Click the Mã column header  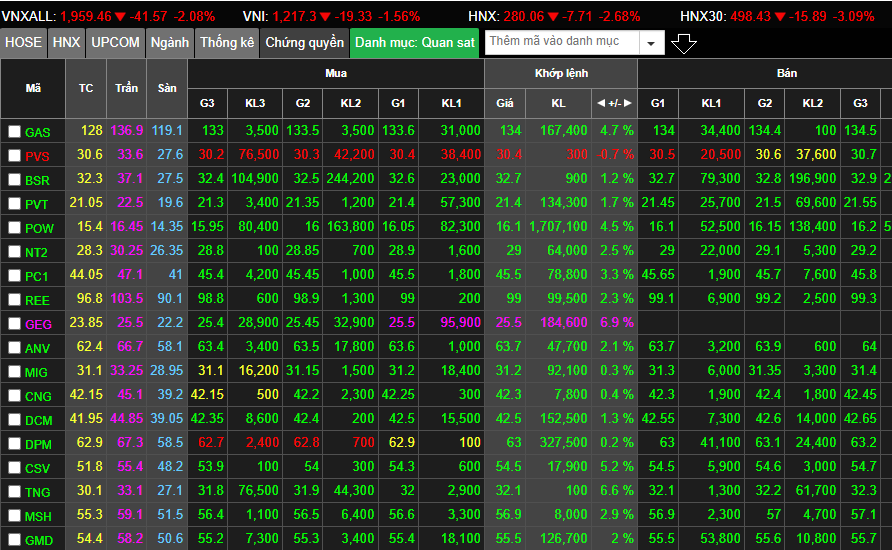point(33,88)
